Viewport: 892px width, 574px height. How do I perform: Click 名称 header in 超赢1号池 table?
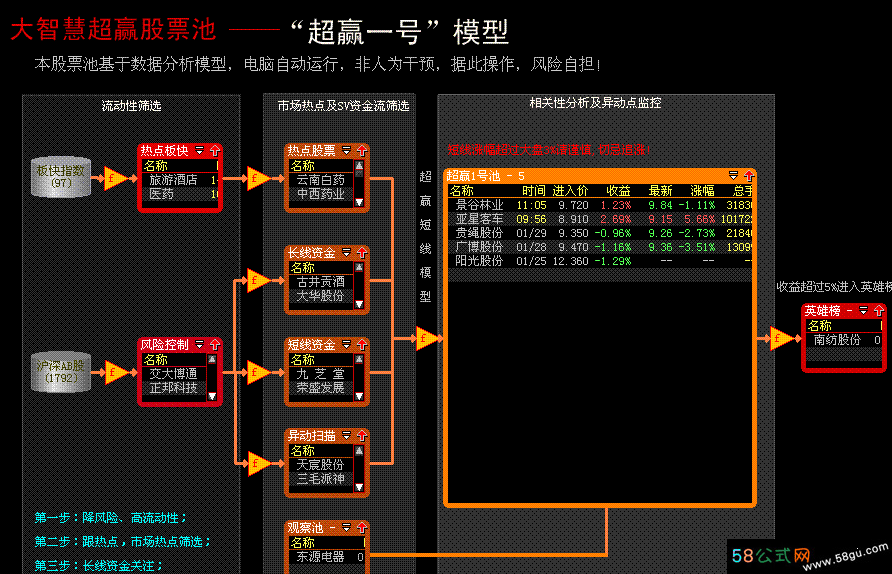coord(461,191)
